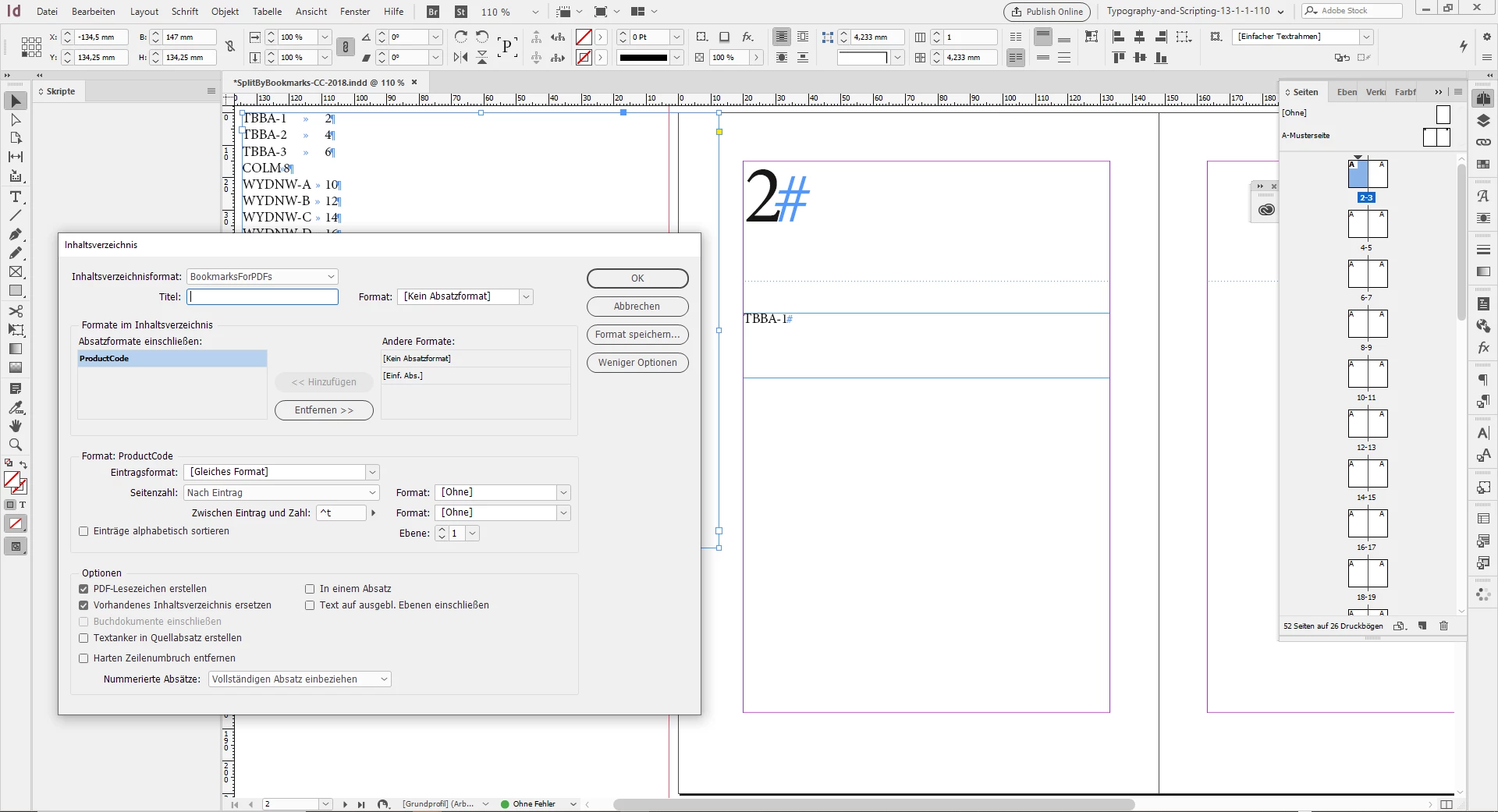Click 'Format speichern...' button

(x=637, y=335)
